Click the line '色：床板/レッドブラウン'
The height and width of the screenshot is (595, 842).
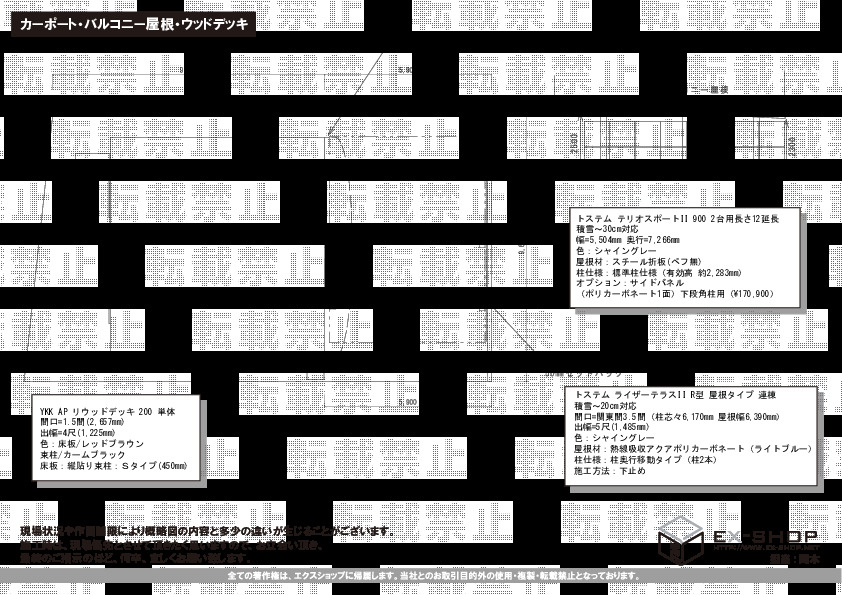[x=92, y=444]
